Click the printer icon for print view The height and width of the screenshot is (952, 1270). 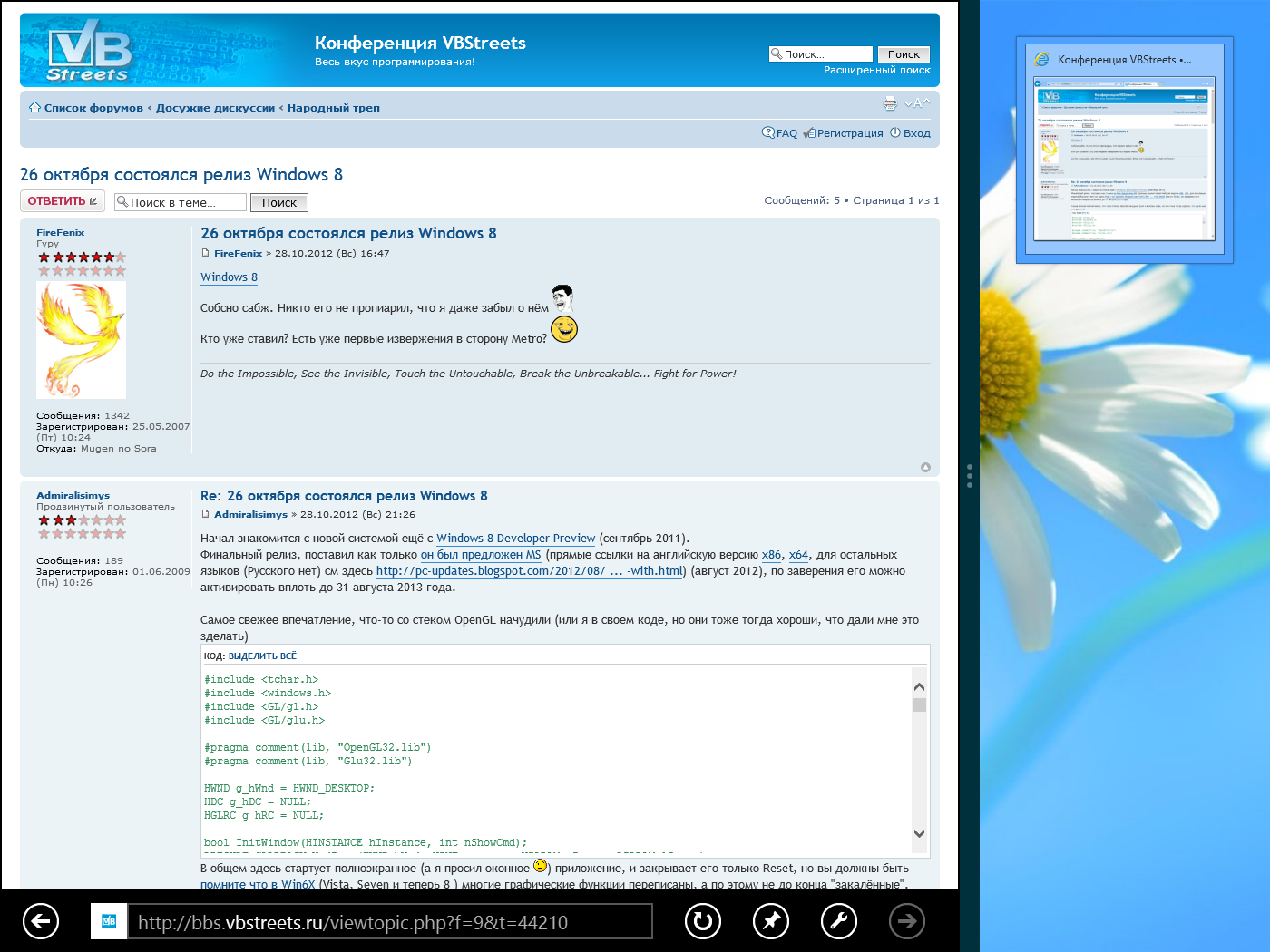pyautogui.click(x=890, y=103)
